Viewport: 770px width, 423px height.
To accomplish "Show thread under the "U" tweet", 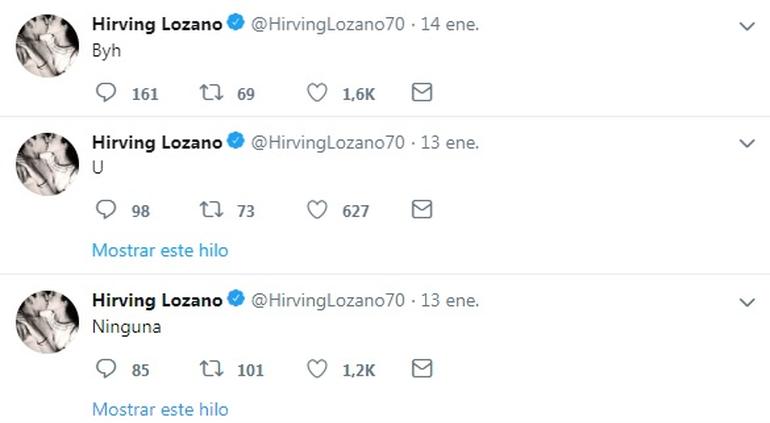I will point(160,250).
